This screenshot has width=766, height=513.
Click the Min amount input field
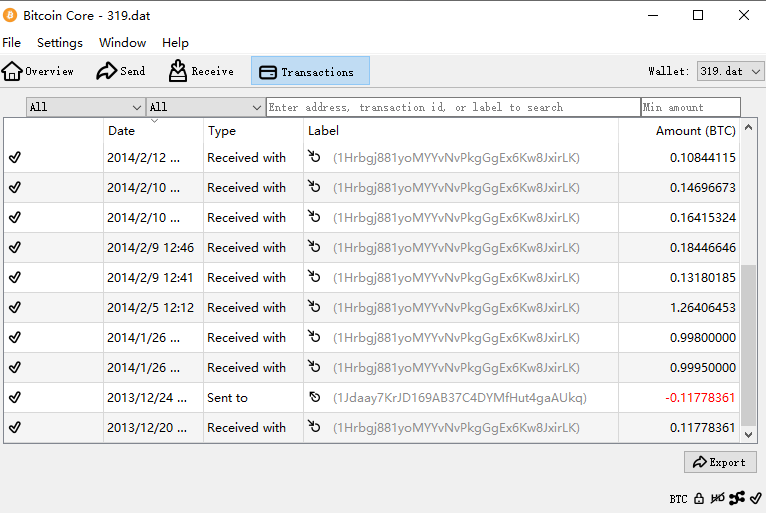click(x=690, y=107)
